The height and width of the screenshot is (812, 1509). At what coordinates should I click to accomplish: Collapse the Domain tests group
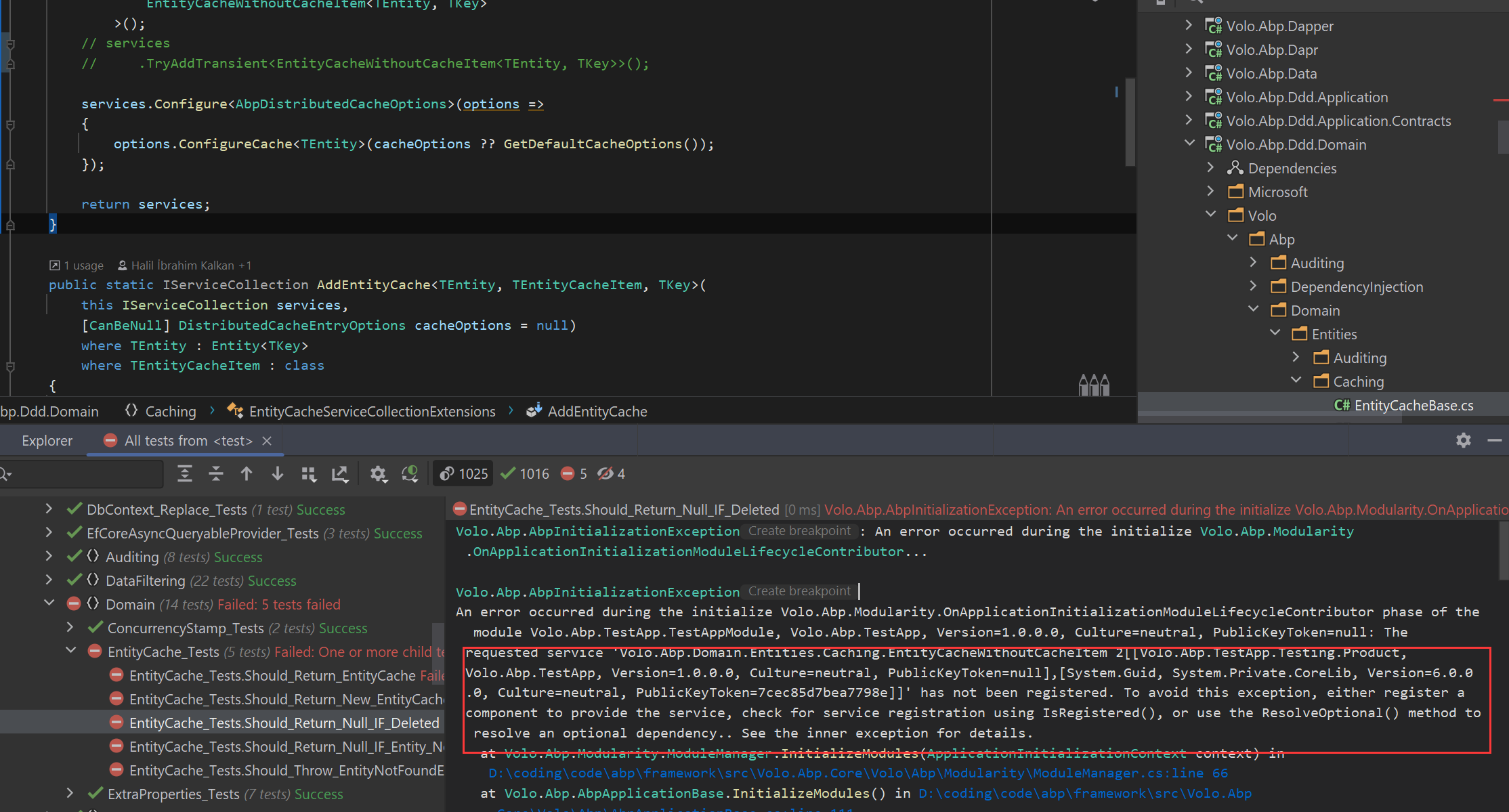click(49, 603)
